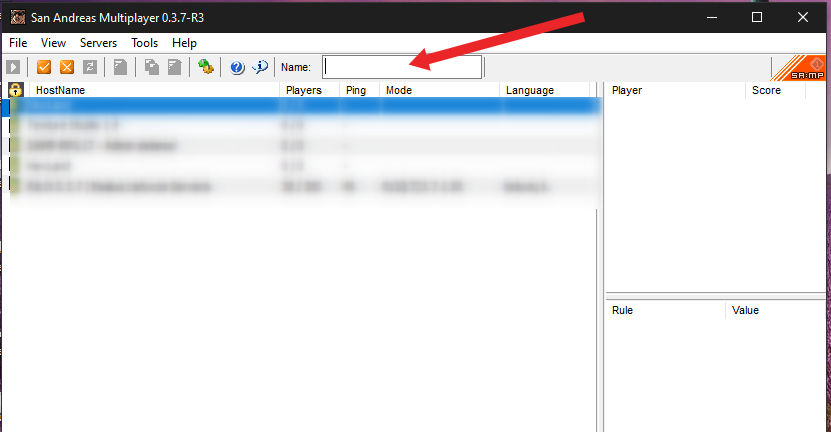Click the orange X Delete Server icon
Image resolution: width=831 pixels, height=432 pixels.
(67, 67)
